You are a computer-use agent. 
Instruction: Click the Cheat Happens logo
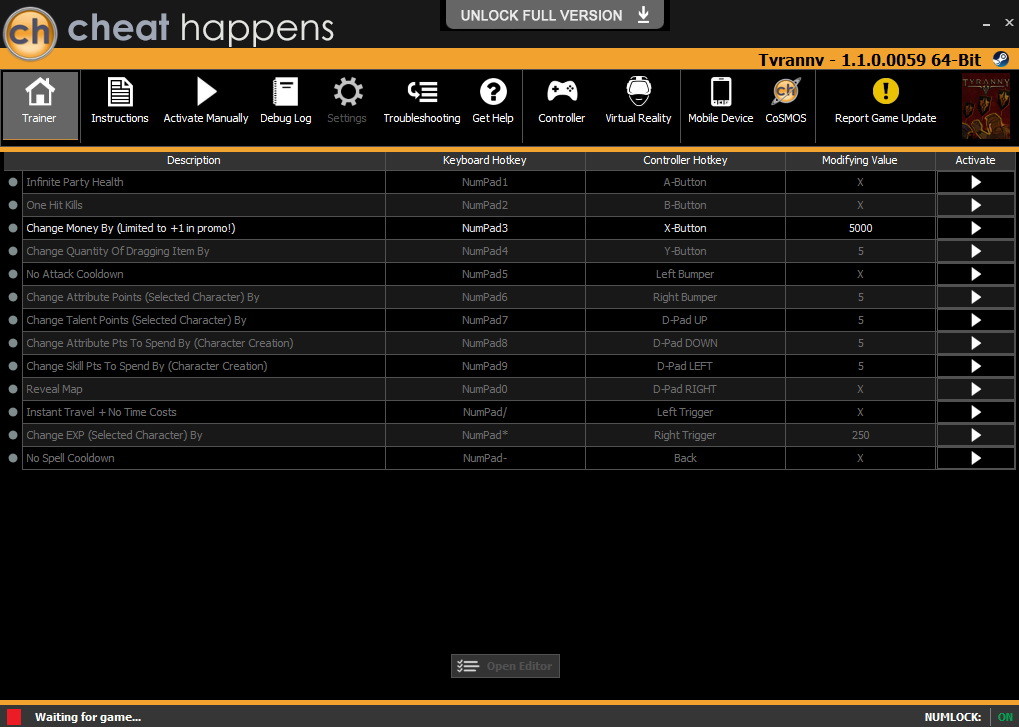pyautogui.click(x=30, y=33)
